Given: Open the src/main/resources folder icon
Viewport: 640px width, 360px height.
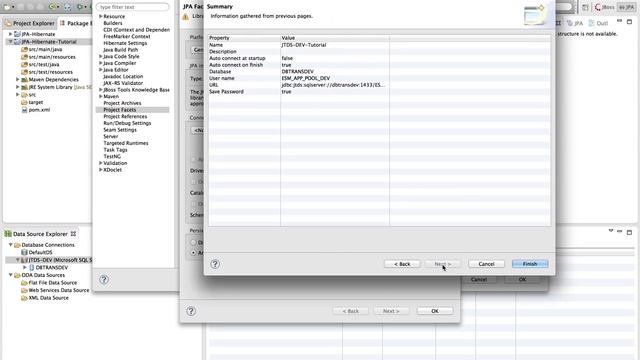Looking at the screenshot, I should 24,57.
